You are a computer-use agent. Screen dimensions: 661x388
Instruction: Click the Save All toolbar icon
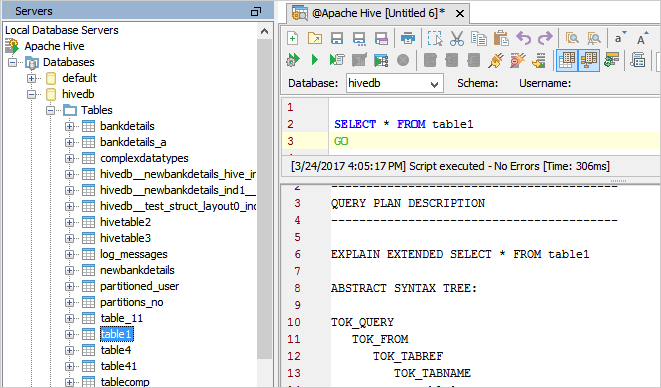click(x=381, y=38)
